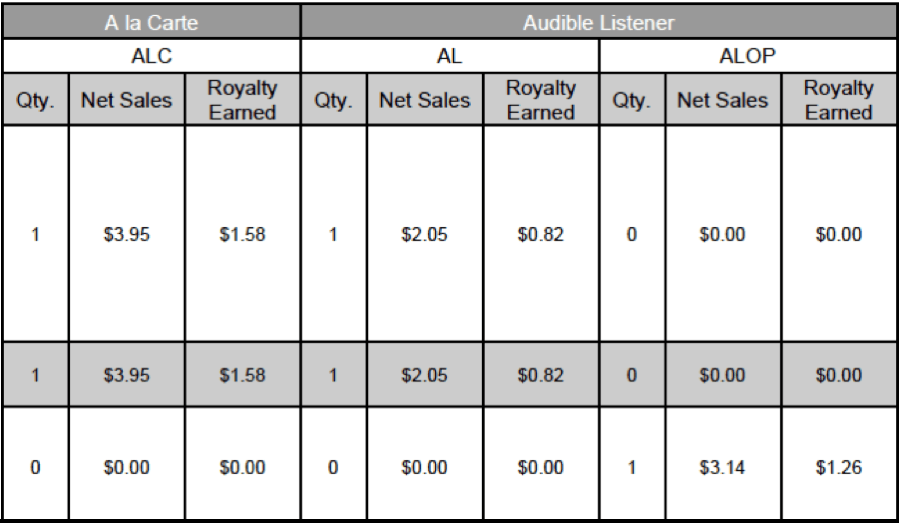
Task: Click the Audible Listener header cell
Action: (598, 22)
